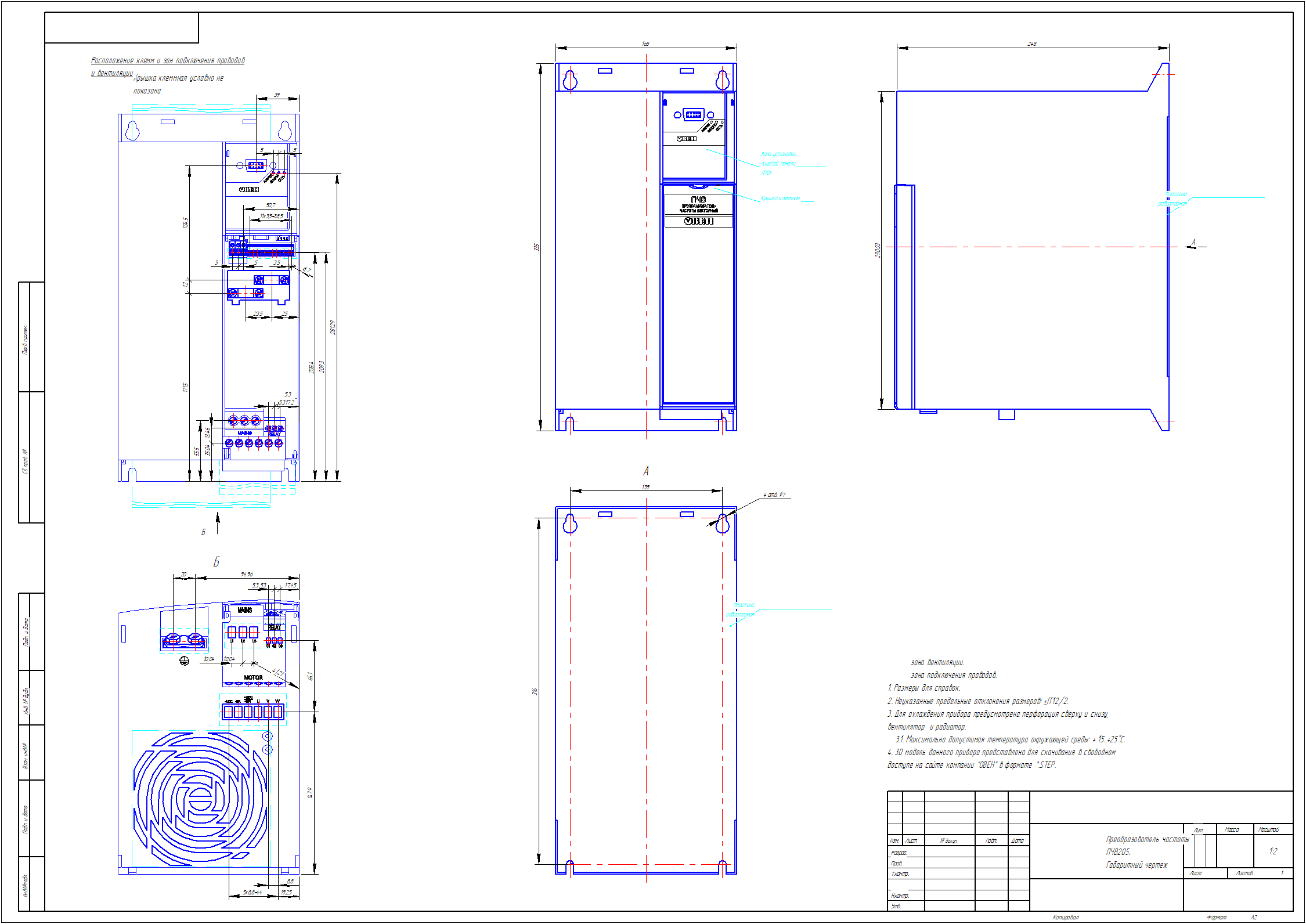
Task: Click the protective earth ground symbol
Action: coord(185,660)
